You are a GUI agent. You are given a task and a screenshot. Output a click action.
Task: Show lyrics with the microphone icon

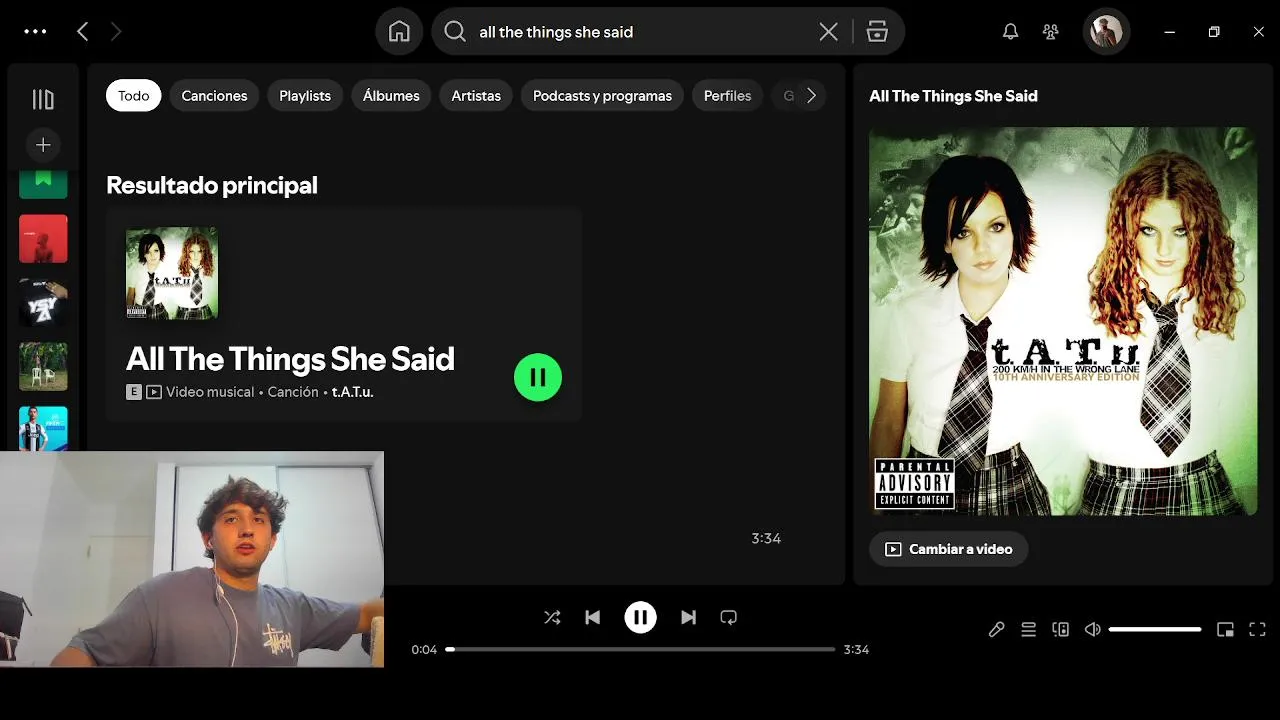(996, 629)
